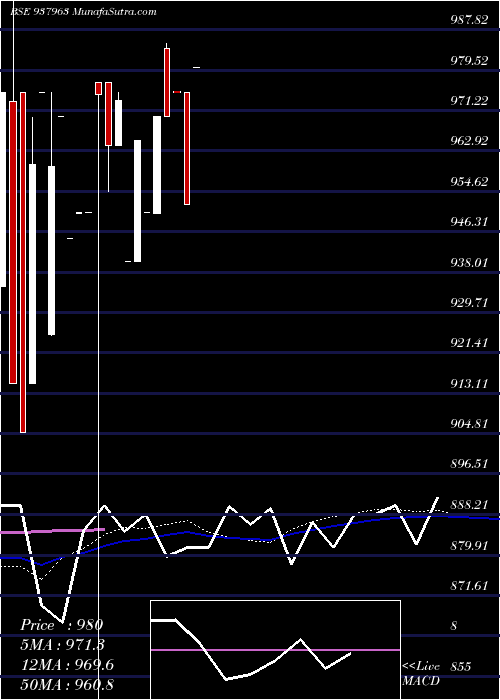Image resolution: width=500 pixels, height=700 pixels.
Task: Click the 921.41 price axis label
Action: (x=468, y=343)
